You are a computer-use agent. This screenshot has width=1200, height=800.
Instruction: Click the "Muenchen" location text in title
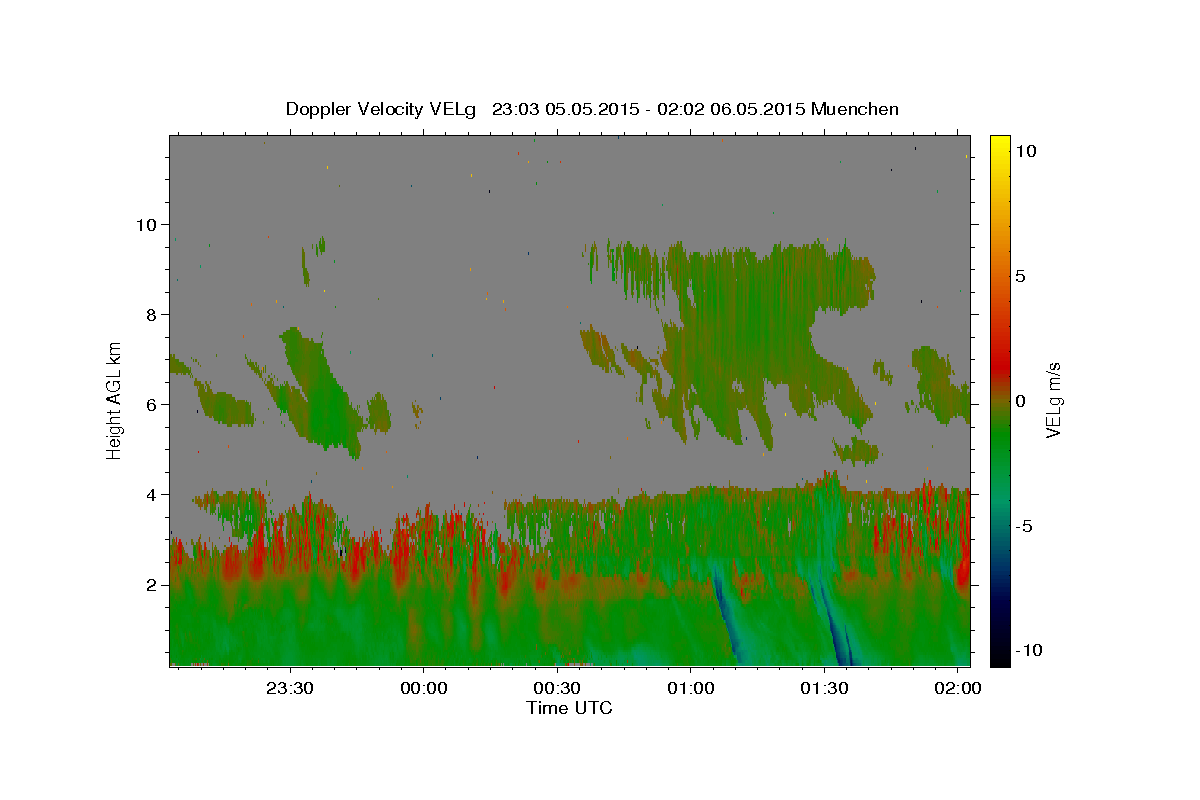(x=855, y=109)
